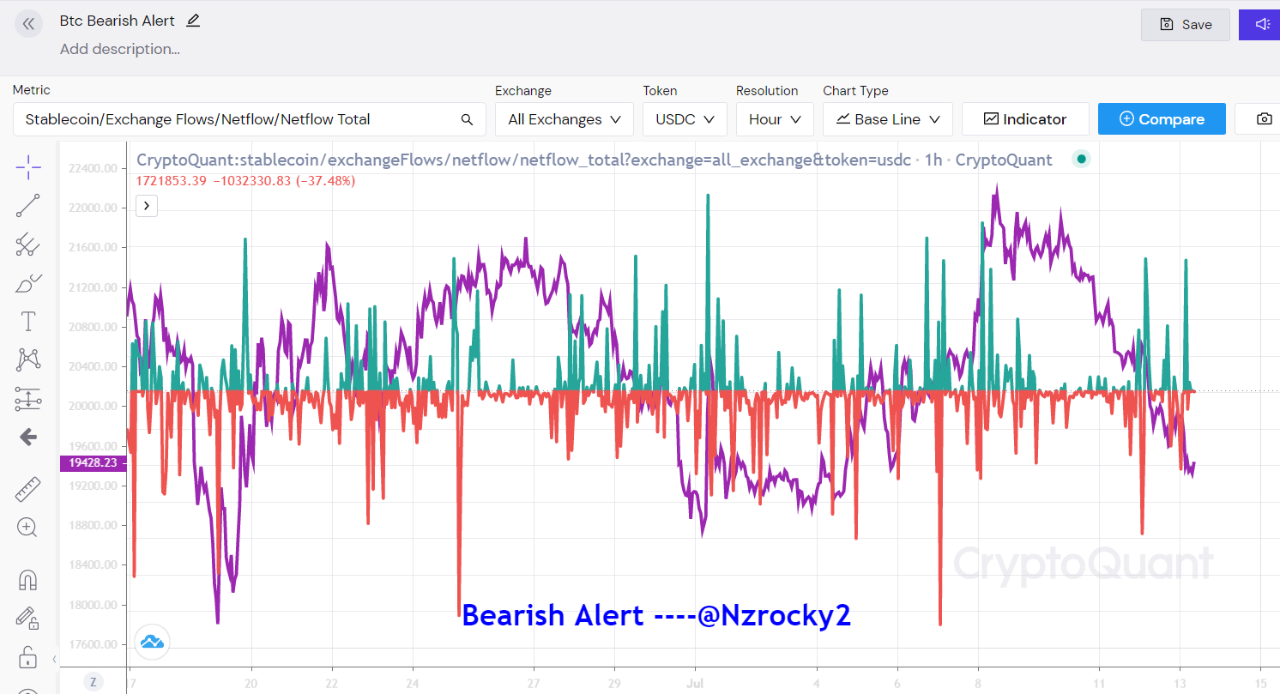Select the zoom in magnifier tool
This screenshot has height=694, width=1280.
click(x=28, y=527)
